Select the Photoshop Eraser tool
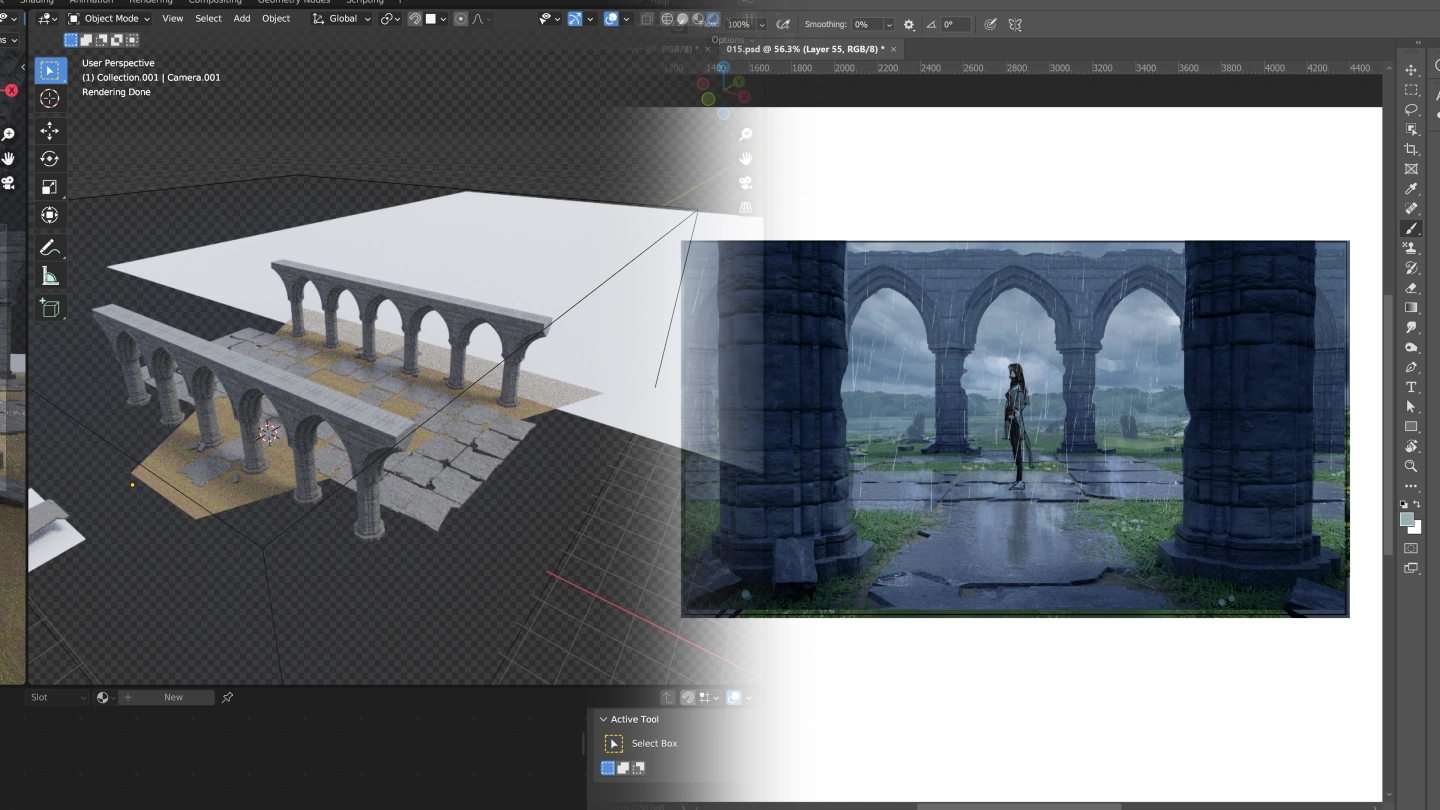 pyautogui.click(x=1411, y=288)
